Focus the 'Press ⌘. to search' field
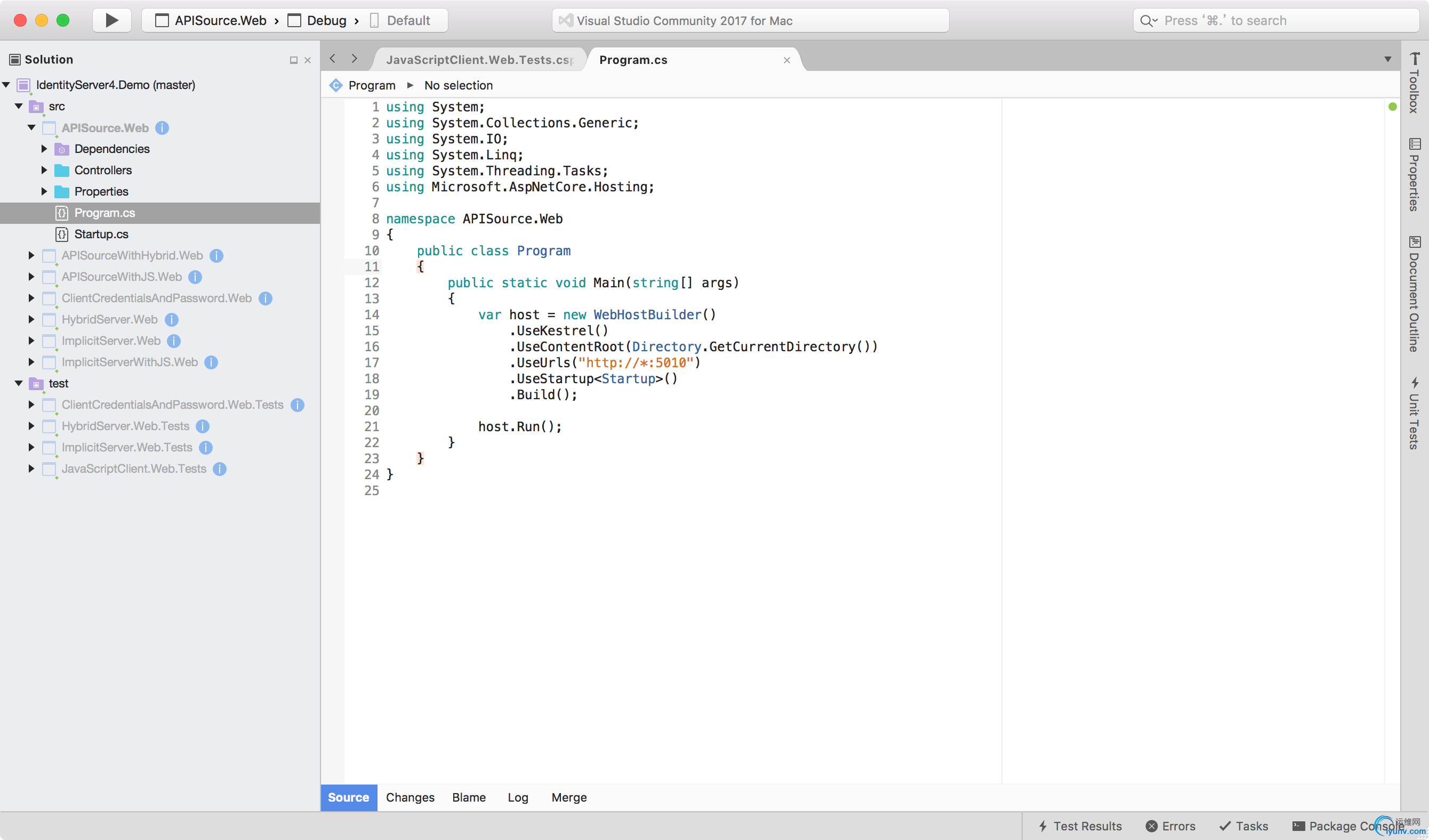The height and width of the screenshot is (840, 1429). tap(1276, 20)
